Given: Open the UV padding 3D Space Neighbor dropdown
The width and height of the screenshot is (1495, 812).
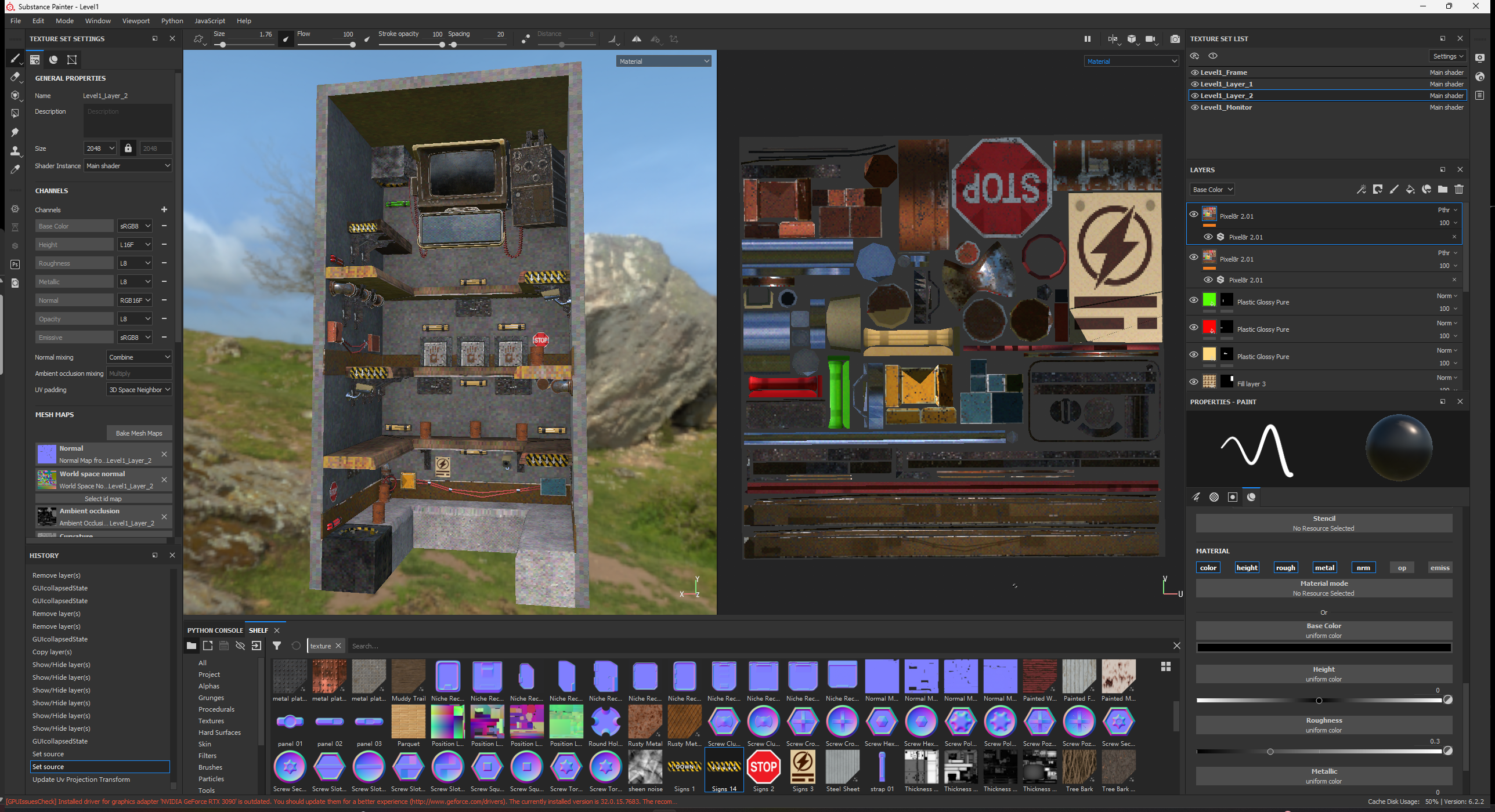Looking at the screenshot, I should coord(139,390).
